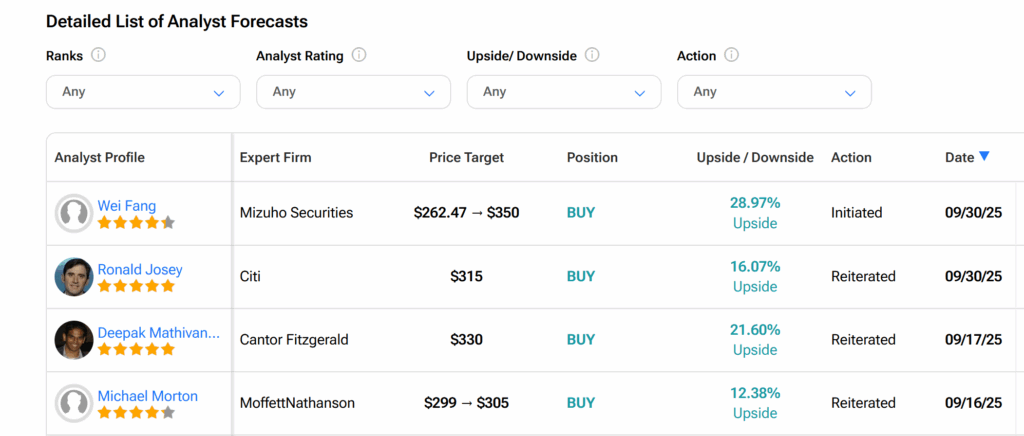Open Wei Fang's analyst profile link
The image size is (1024, 436).
click(126, 206)
